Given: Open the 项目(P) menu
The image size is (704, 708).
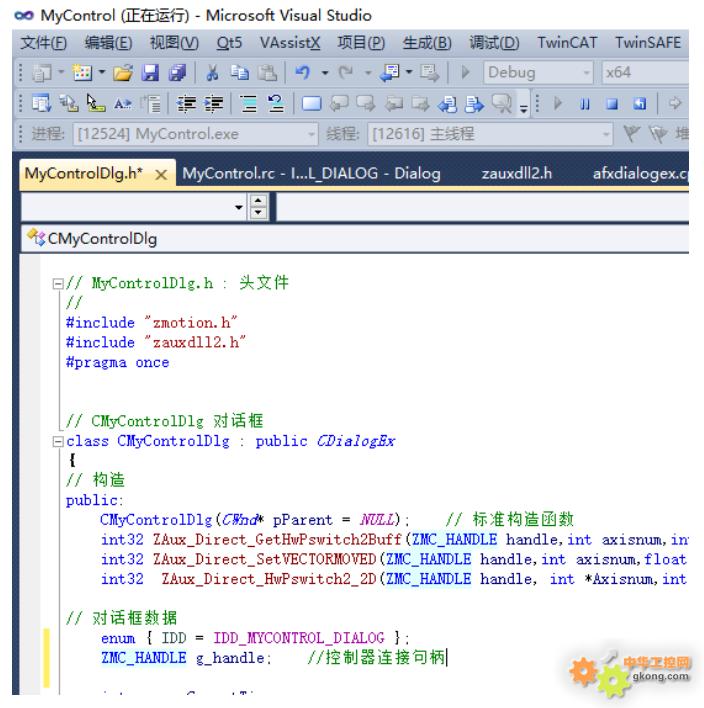Looking at the screenshot, I should click(361, 43).
